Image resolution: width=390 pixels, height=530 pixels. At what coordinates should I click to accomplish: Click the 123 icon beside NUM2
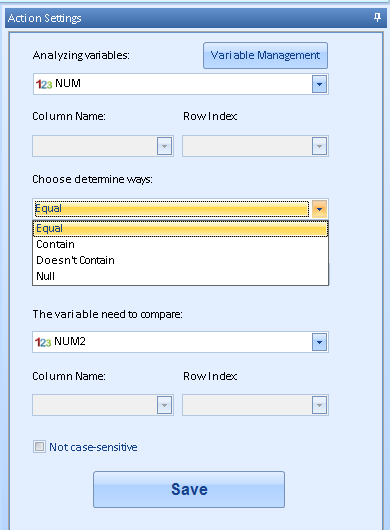click(x=43, y=342)
